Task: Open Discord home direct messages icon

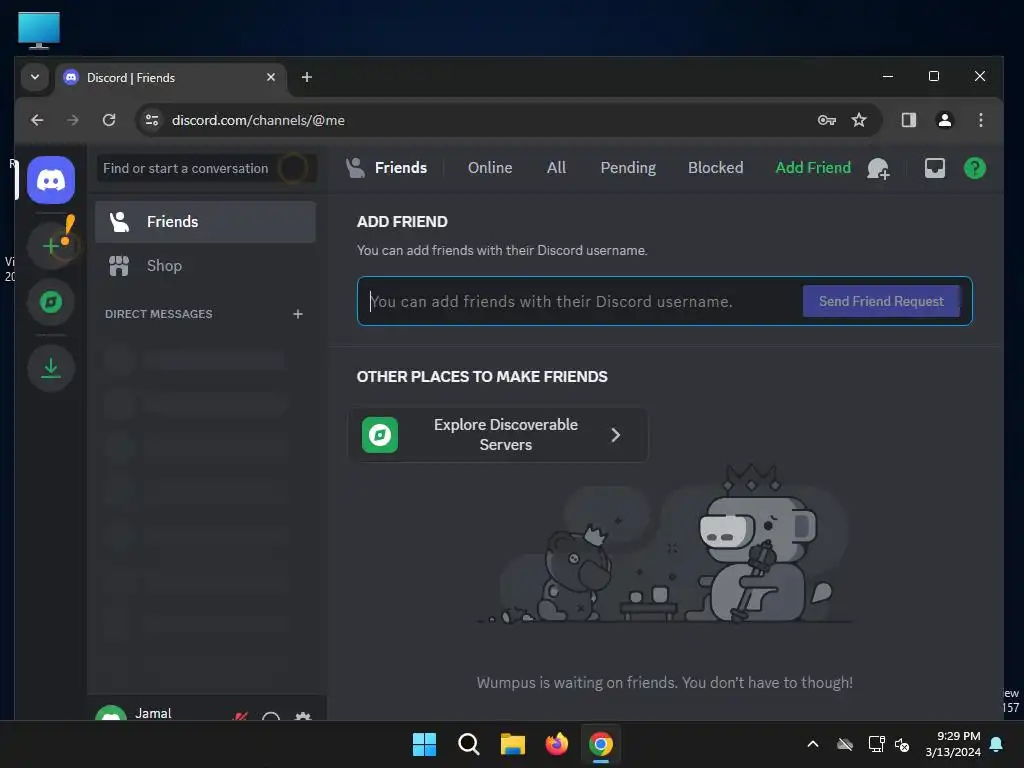Action: 51,180
